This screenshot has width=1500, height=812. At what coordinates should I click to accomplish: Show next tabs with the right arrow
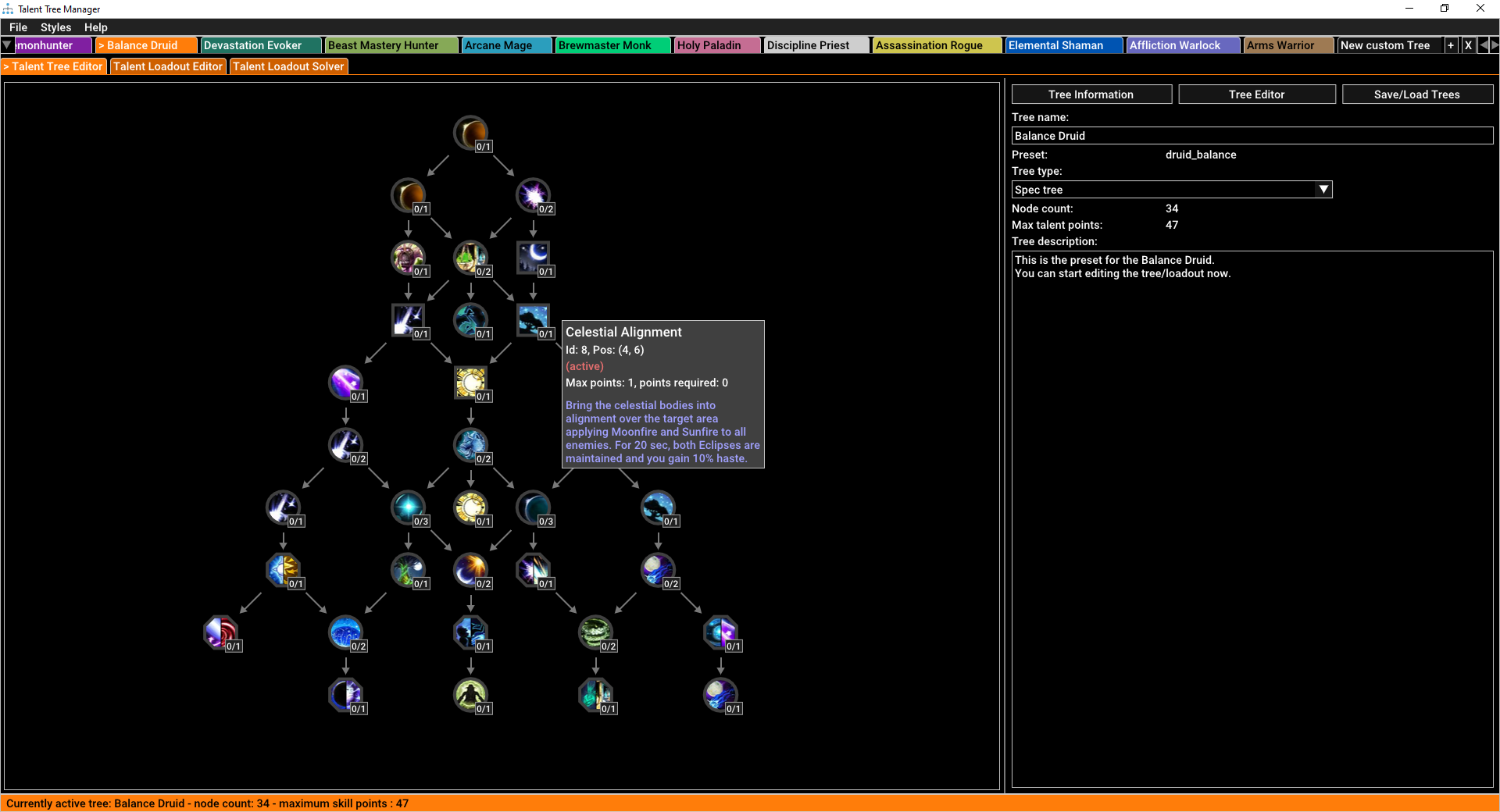pos(1495,45)
